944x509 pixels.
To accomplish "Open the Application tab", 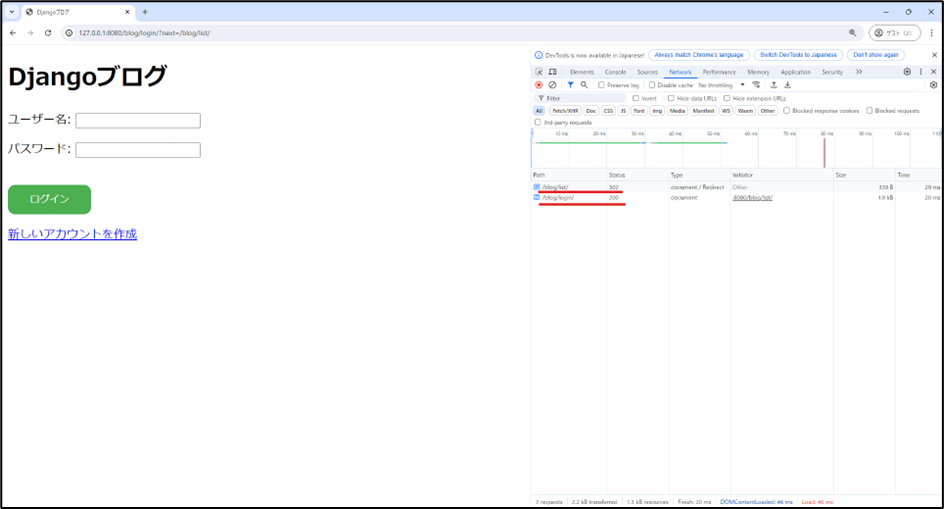I will pos(795,72).
